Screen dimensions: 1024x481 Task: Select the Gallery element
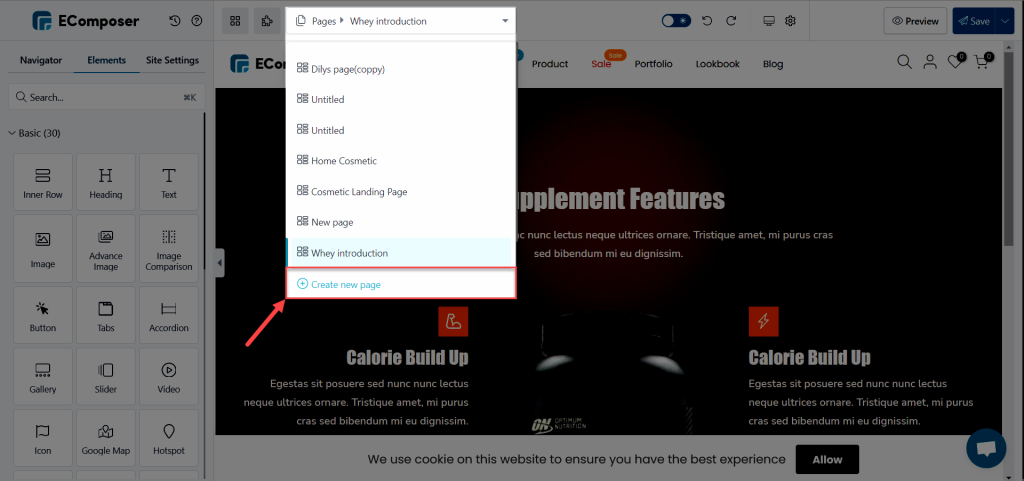[x=42, y=377]
